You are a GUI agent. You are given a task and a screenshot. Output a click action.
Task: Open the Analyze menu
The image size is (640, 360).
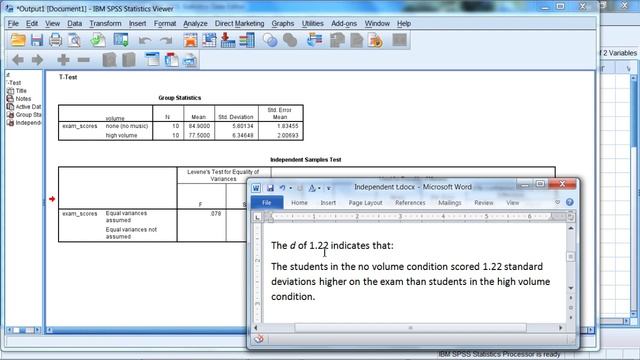tap(195, 24)
